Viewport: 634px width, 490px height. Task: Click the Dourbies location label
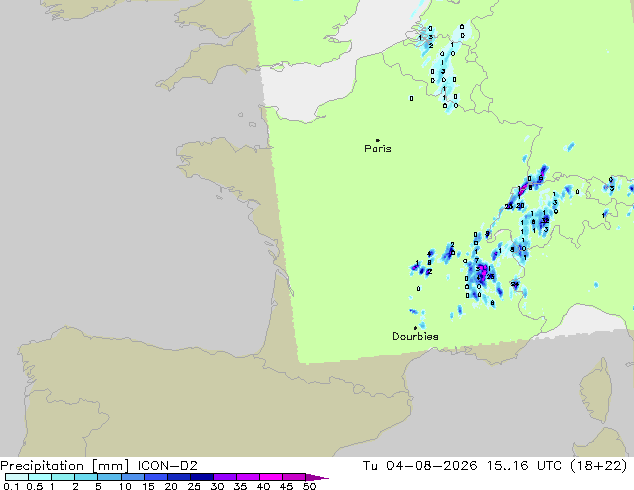(415, 336)
